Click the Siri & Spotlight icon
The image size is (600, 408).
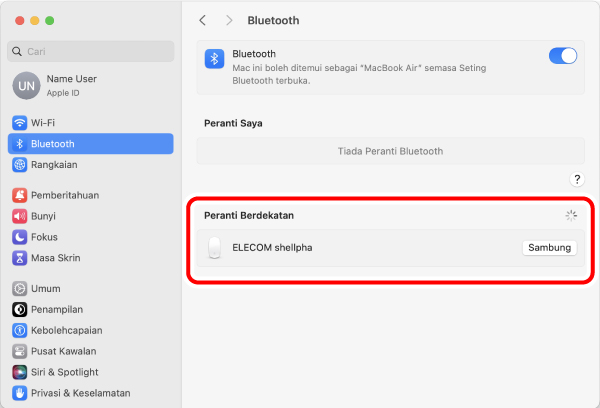point(20,372)
